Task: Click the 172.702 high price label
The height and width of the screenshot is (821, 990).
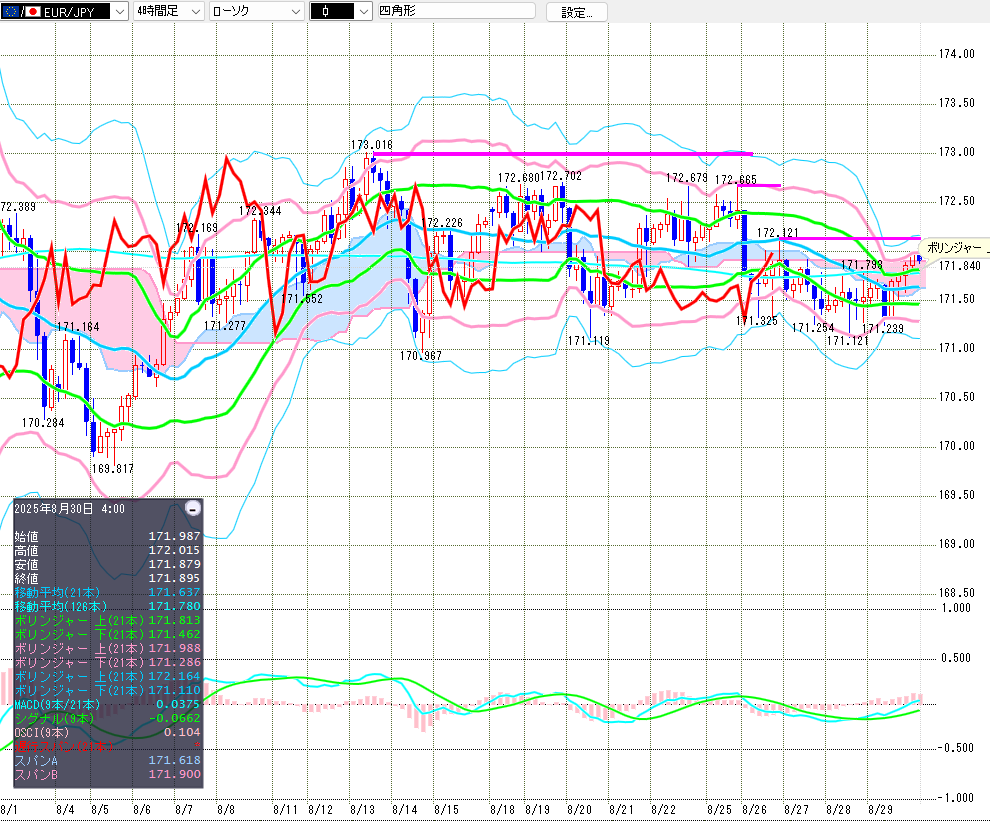Action: 561,176
